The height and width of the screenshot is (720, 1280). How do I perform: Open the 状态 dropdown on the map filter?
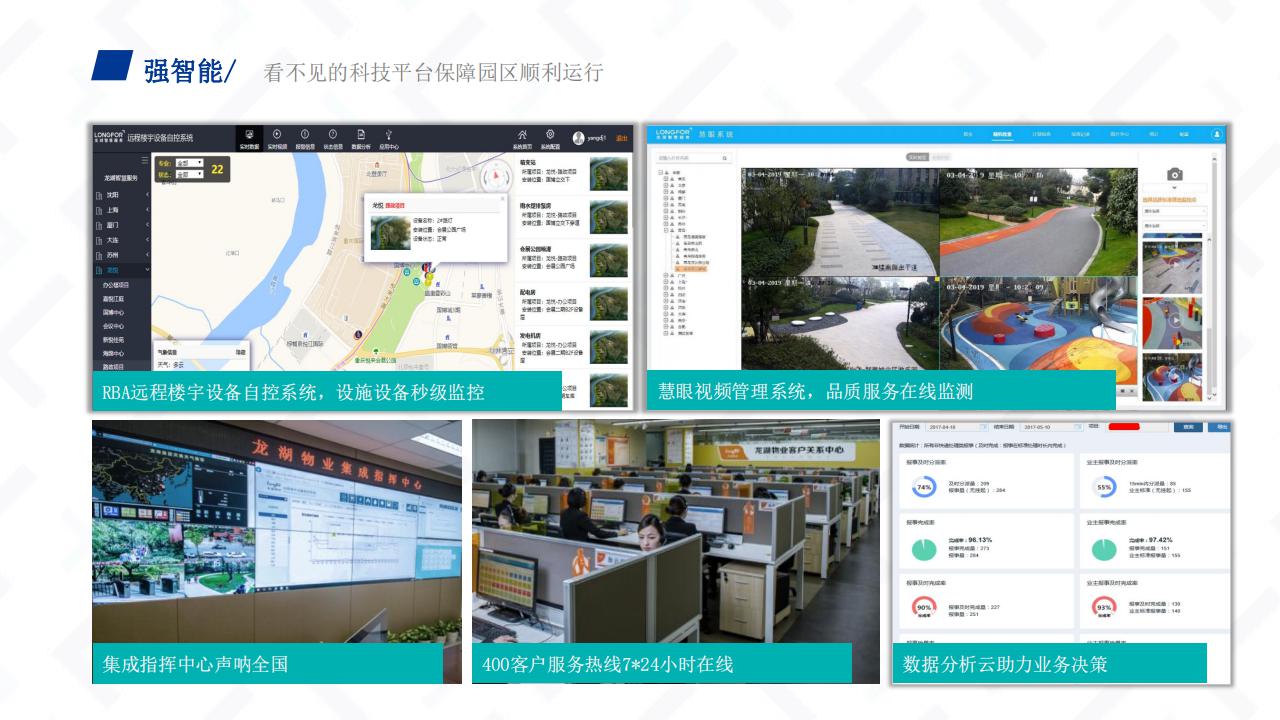coord(189,174)
